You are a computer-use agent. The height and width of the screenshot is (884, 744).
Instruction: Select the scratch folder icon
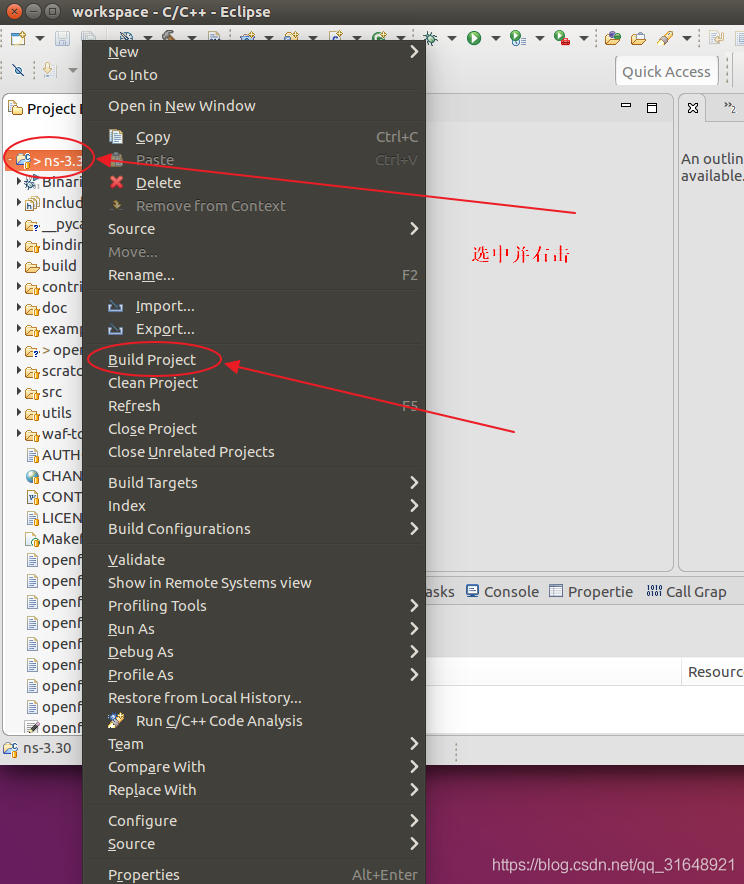pyautogui.click(x=32, y=372)
